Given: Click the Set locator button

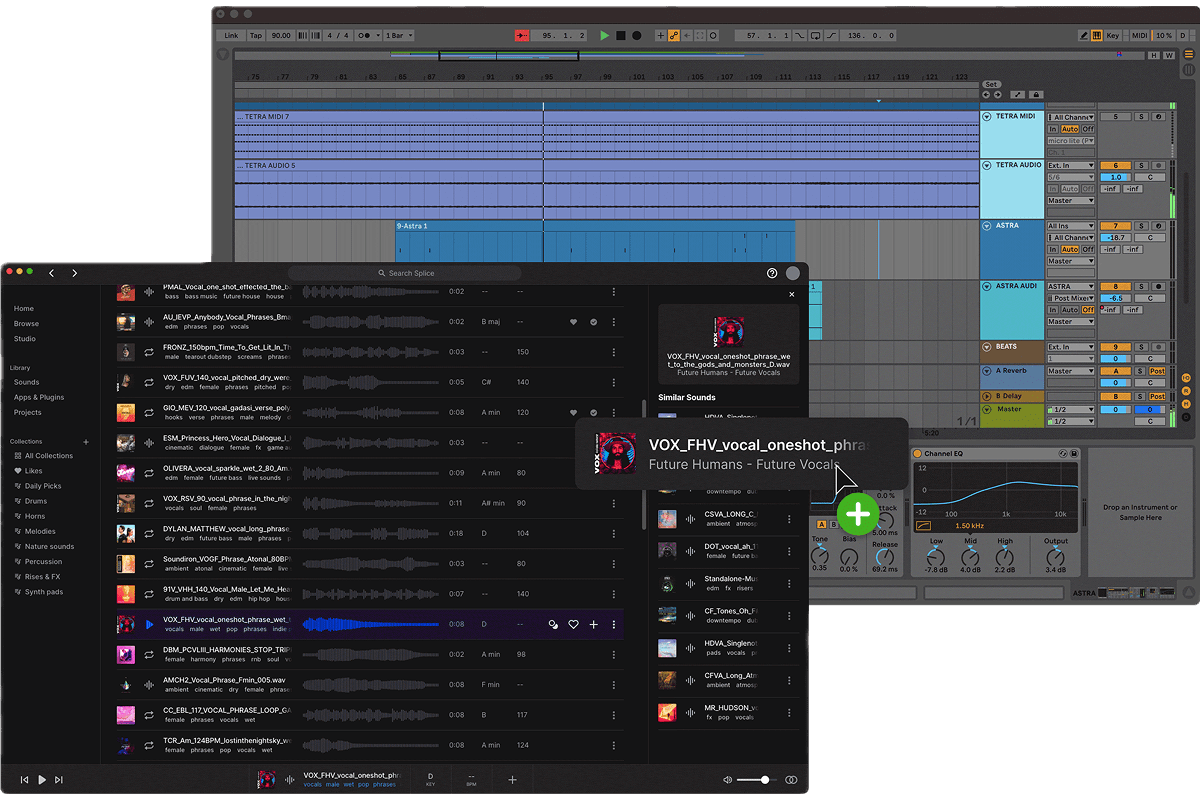Looking at the screenshot, I should pyautogui.click(x=991, y=84).
